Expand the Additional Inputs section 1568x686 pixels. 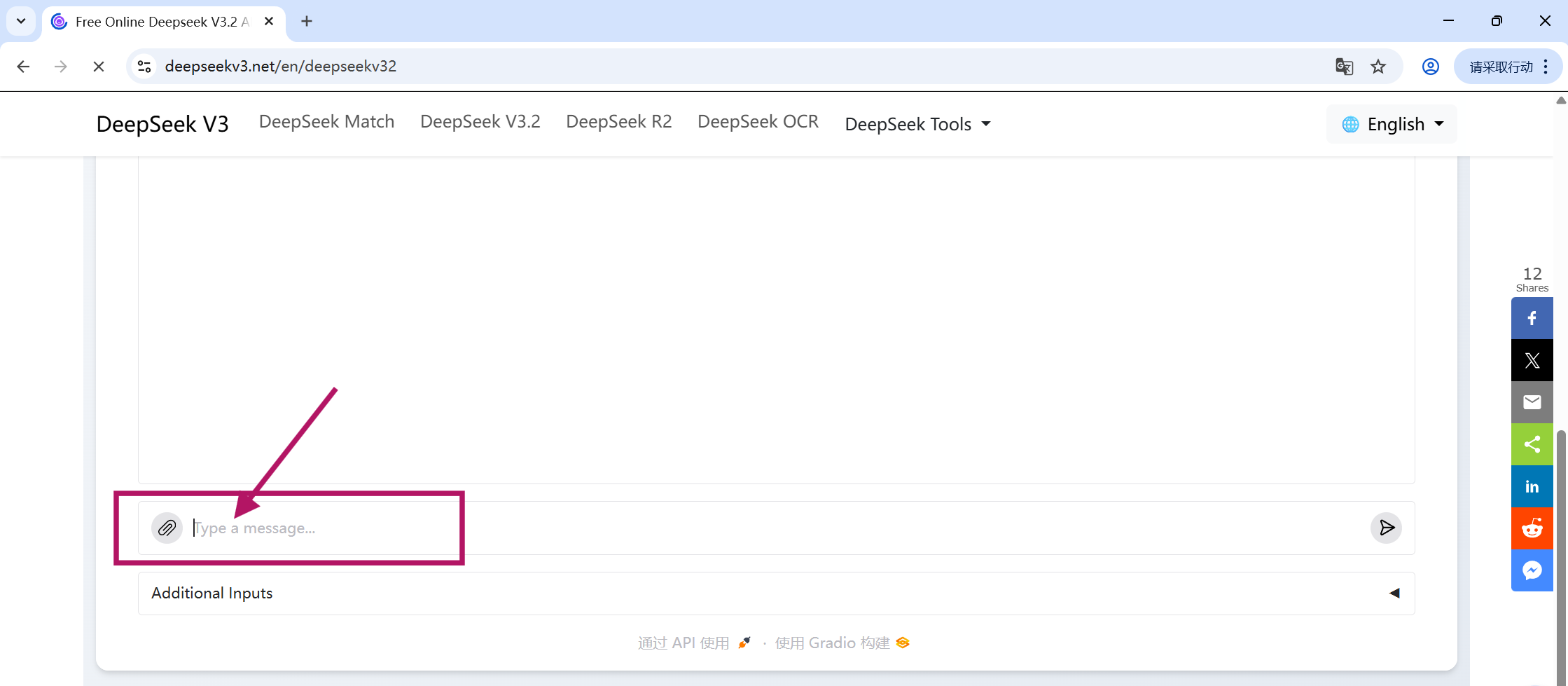point(776,594)
